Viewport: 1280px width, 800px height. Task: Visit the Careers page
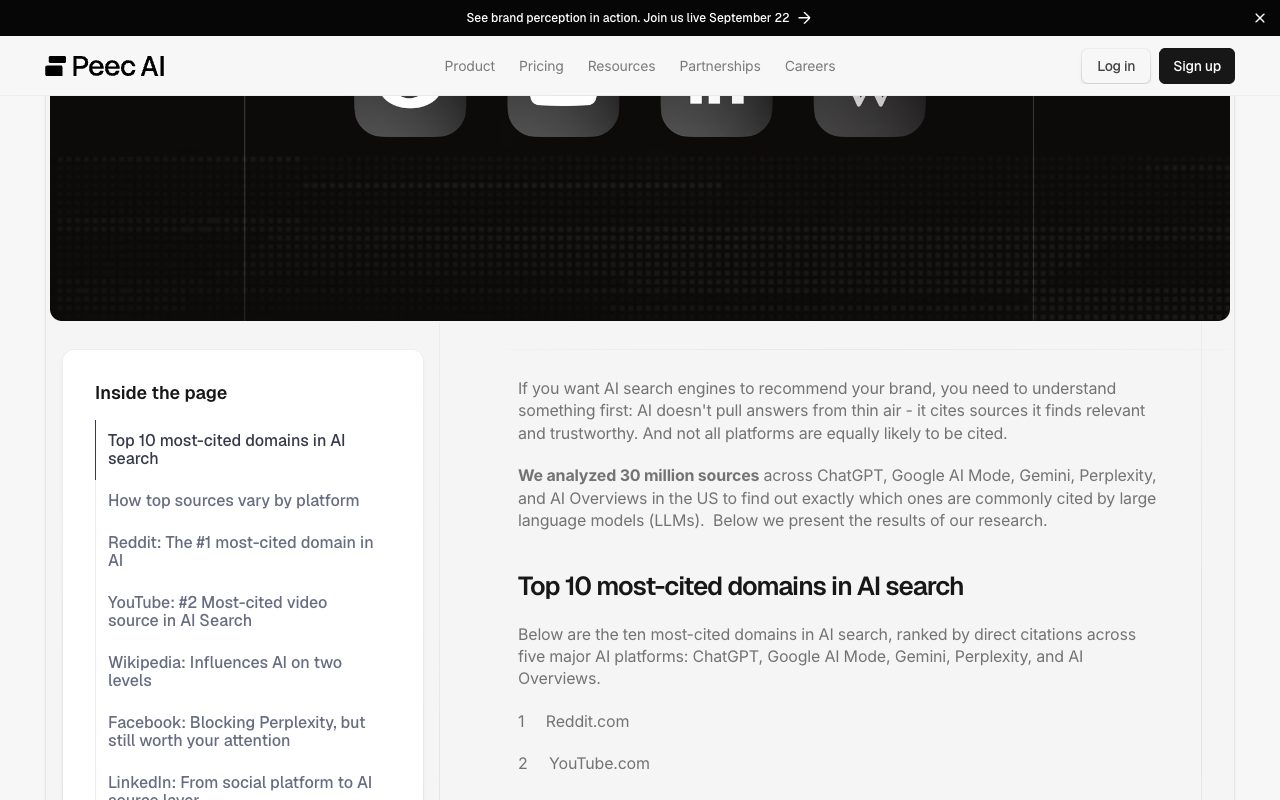tap(810, 66)
